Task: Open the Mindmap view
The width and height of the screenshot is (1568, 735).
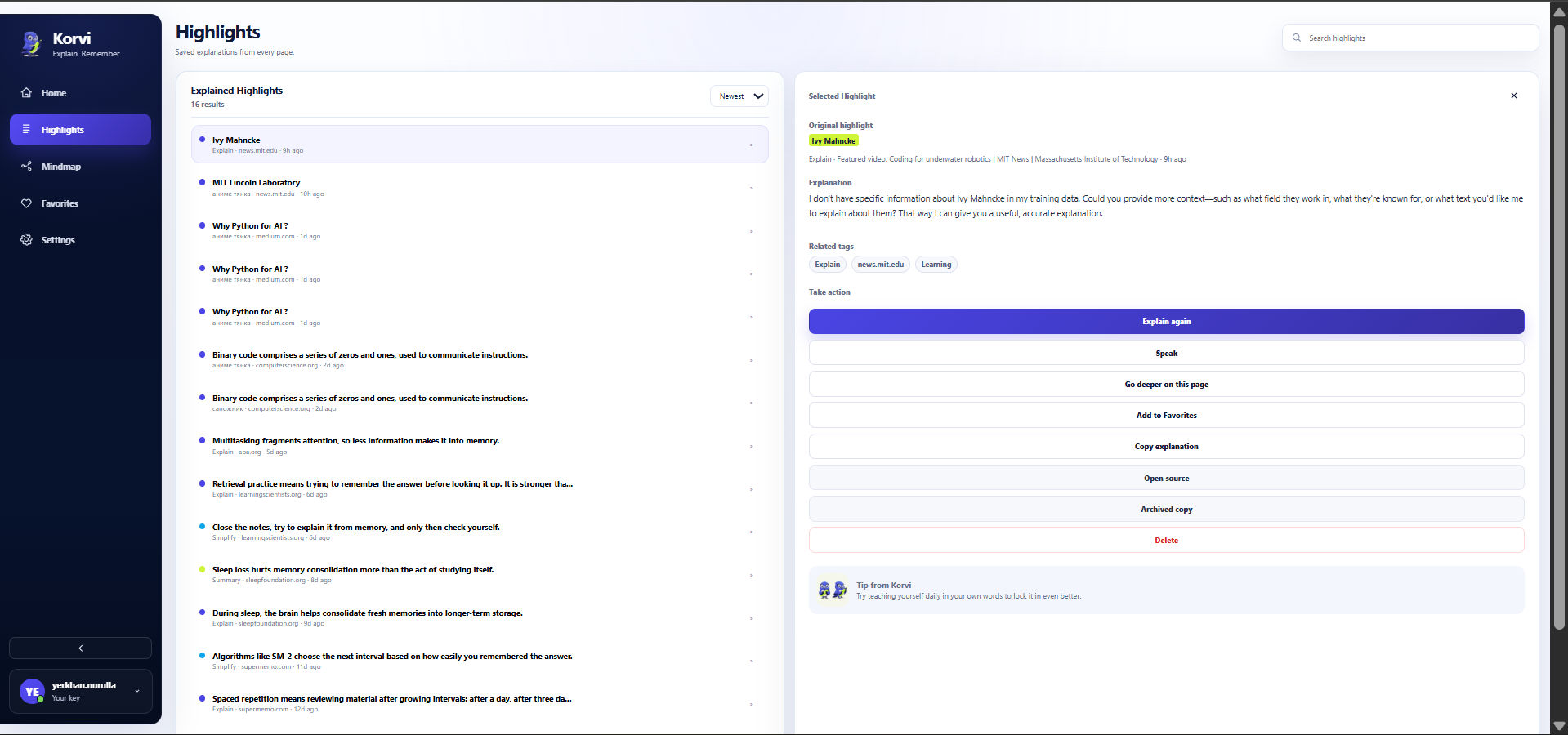Action: coord(80,167)
